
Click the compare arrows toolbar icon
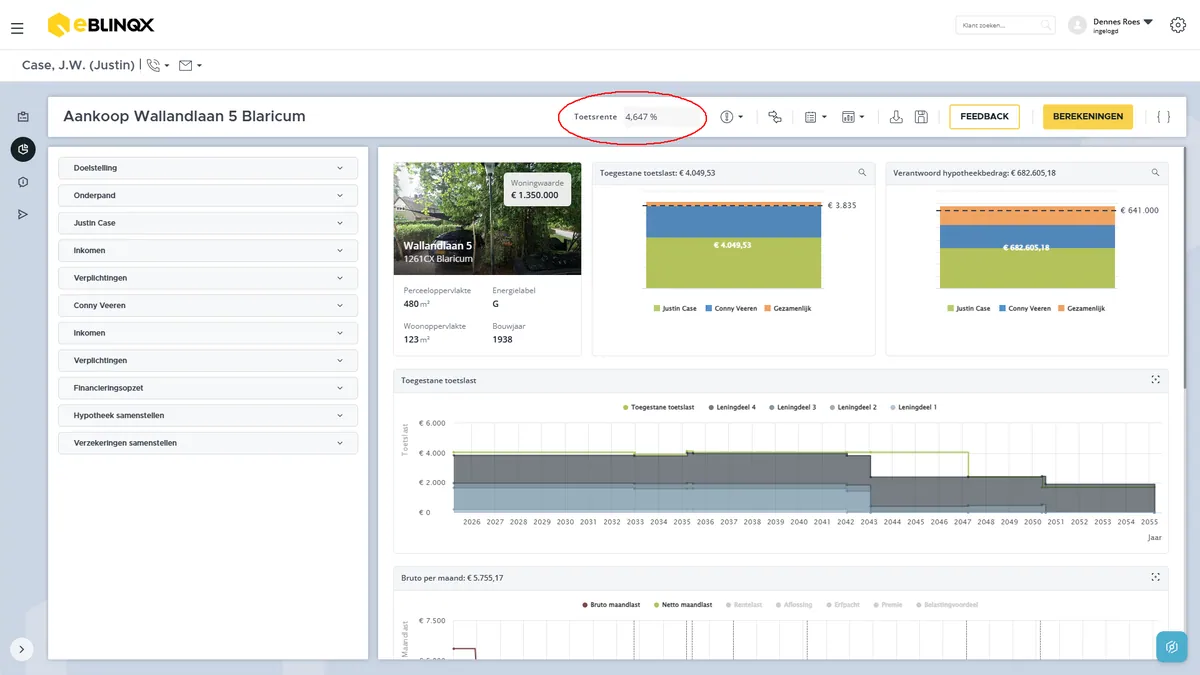pos(775,117)
